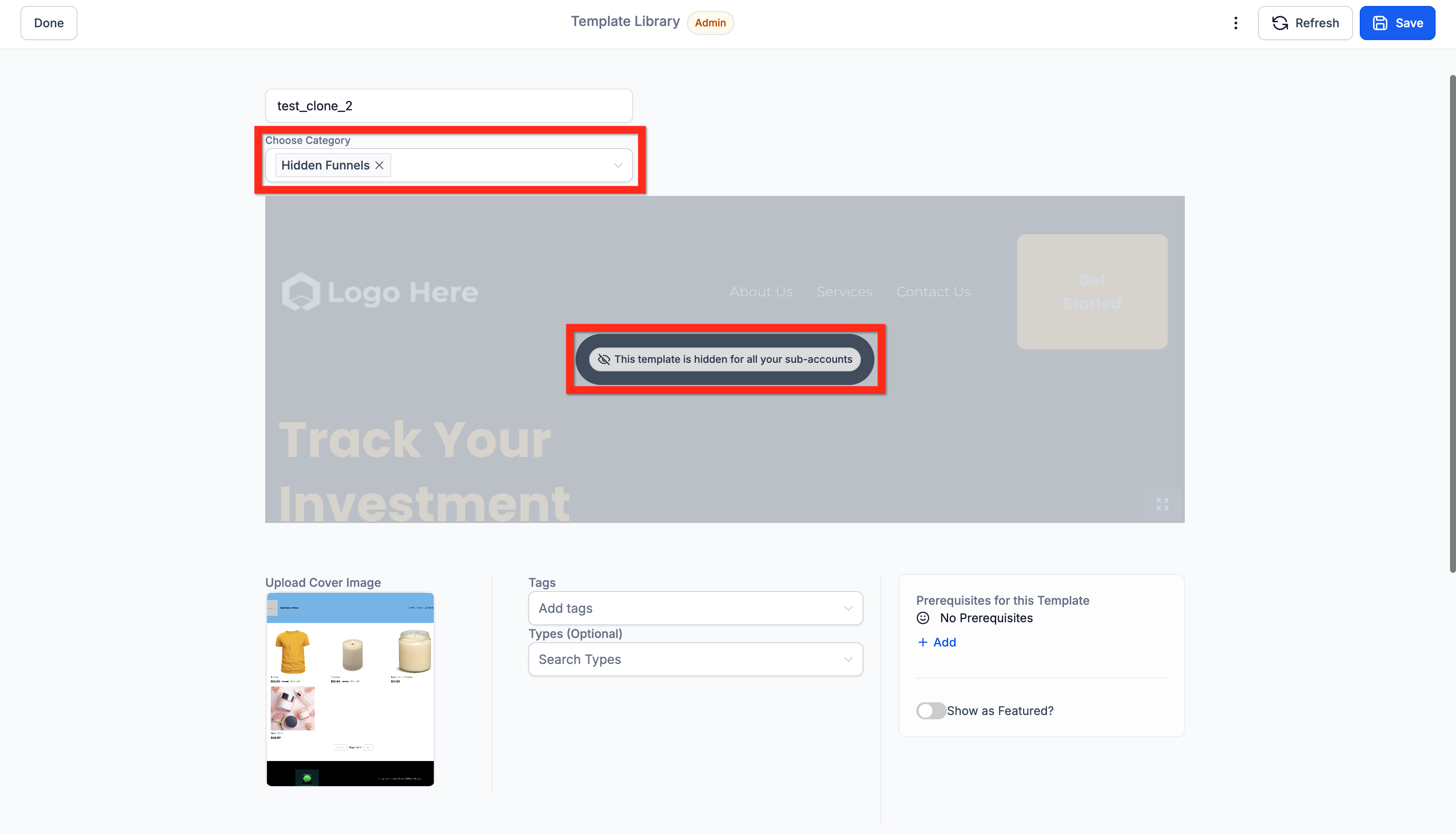
Task: Open the Add tags dropdown
Action: tap(695, 608)
